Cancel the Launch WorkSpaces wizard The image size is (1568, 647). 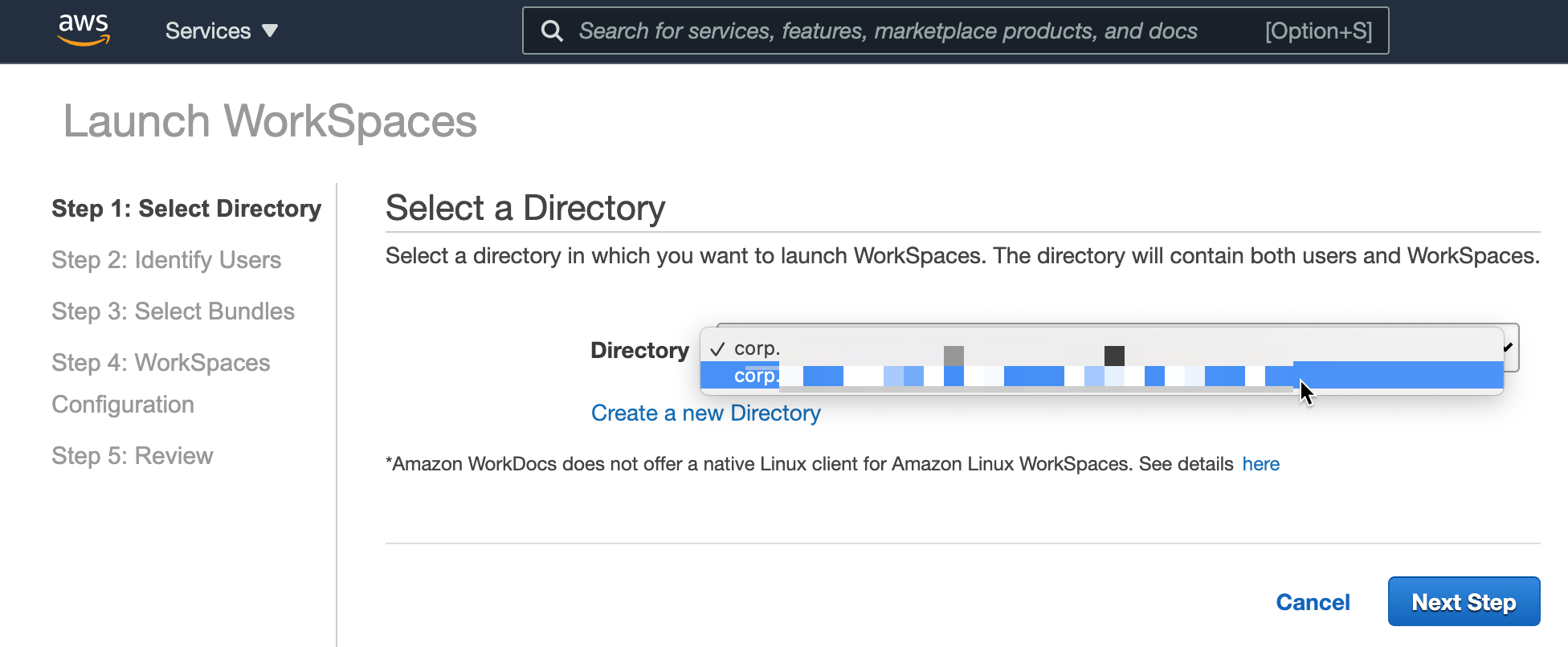click(x=1313, y=602)
